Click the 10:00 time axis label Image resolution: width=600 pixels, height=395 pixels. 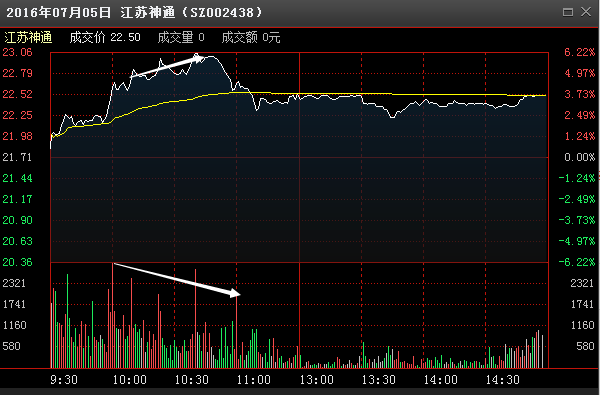click(x=129, y=380)
